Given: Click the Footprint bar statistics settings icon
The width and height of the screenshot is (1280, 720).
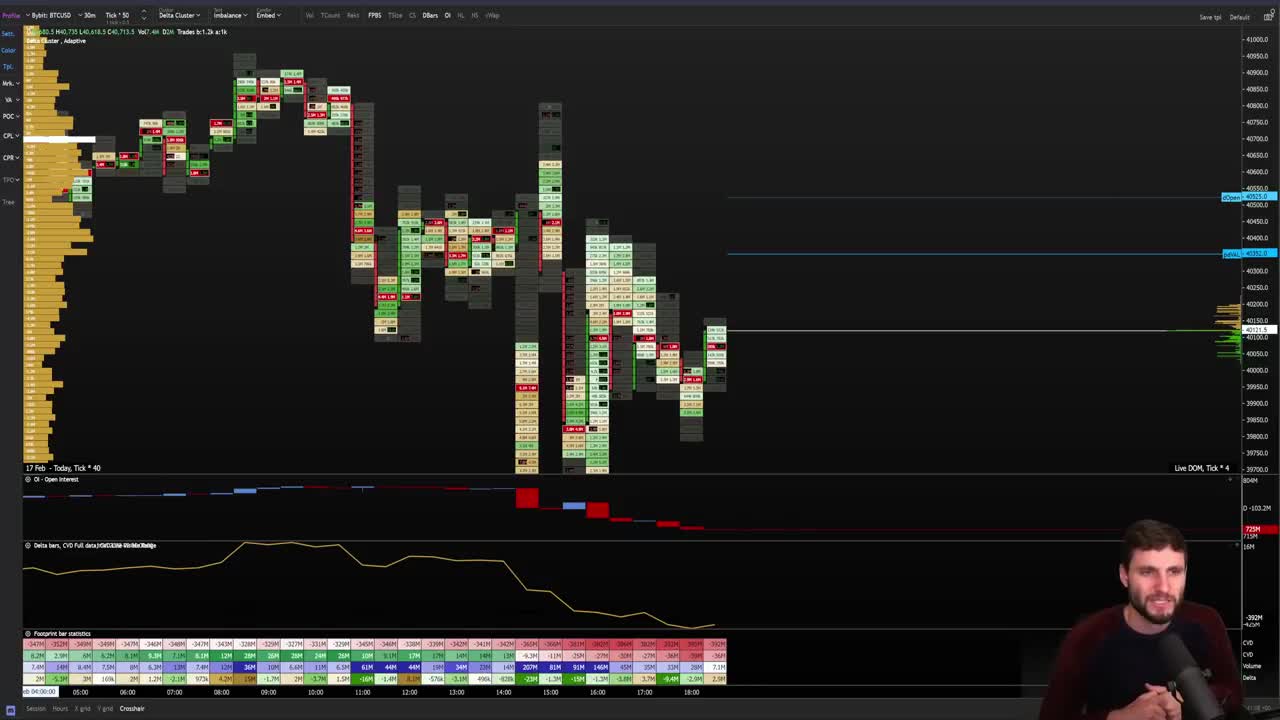Looking at the screenshot, I should click(28, 633).
